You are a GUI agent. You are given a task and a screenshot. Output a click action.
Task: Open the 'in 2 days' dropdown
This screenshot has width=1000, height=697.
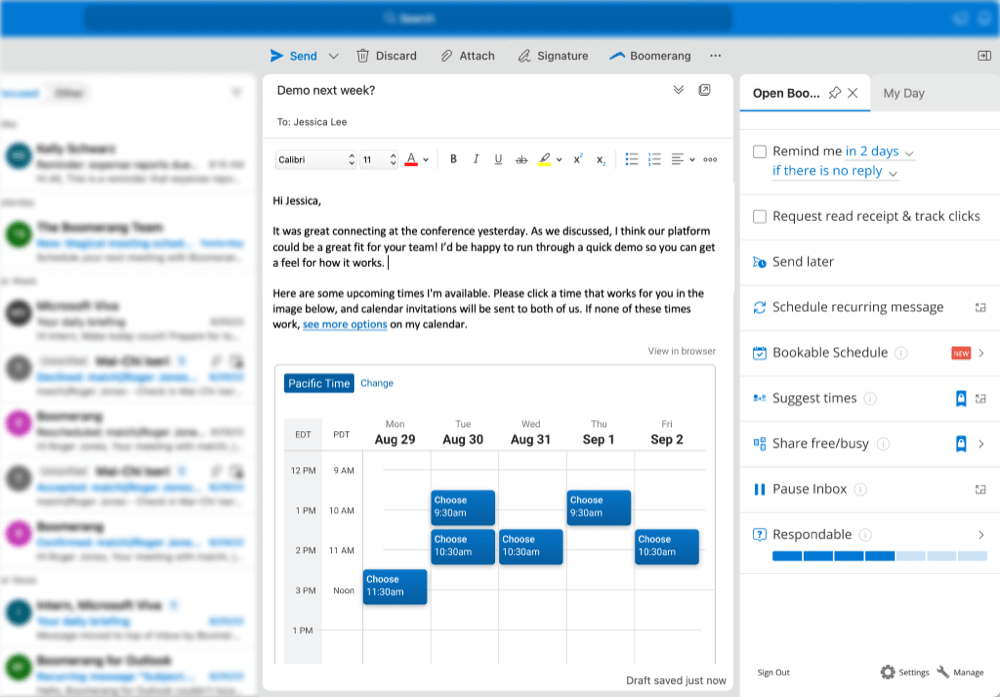[879, 152]
